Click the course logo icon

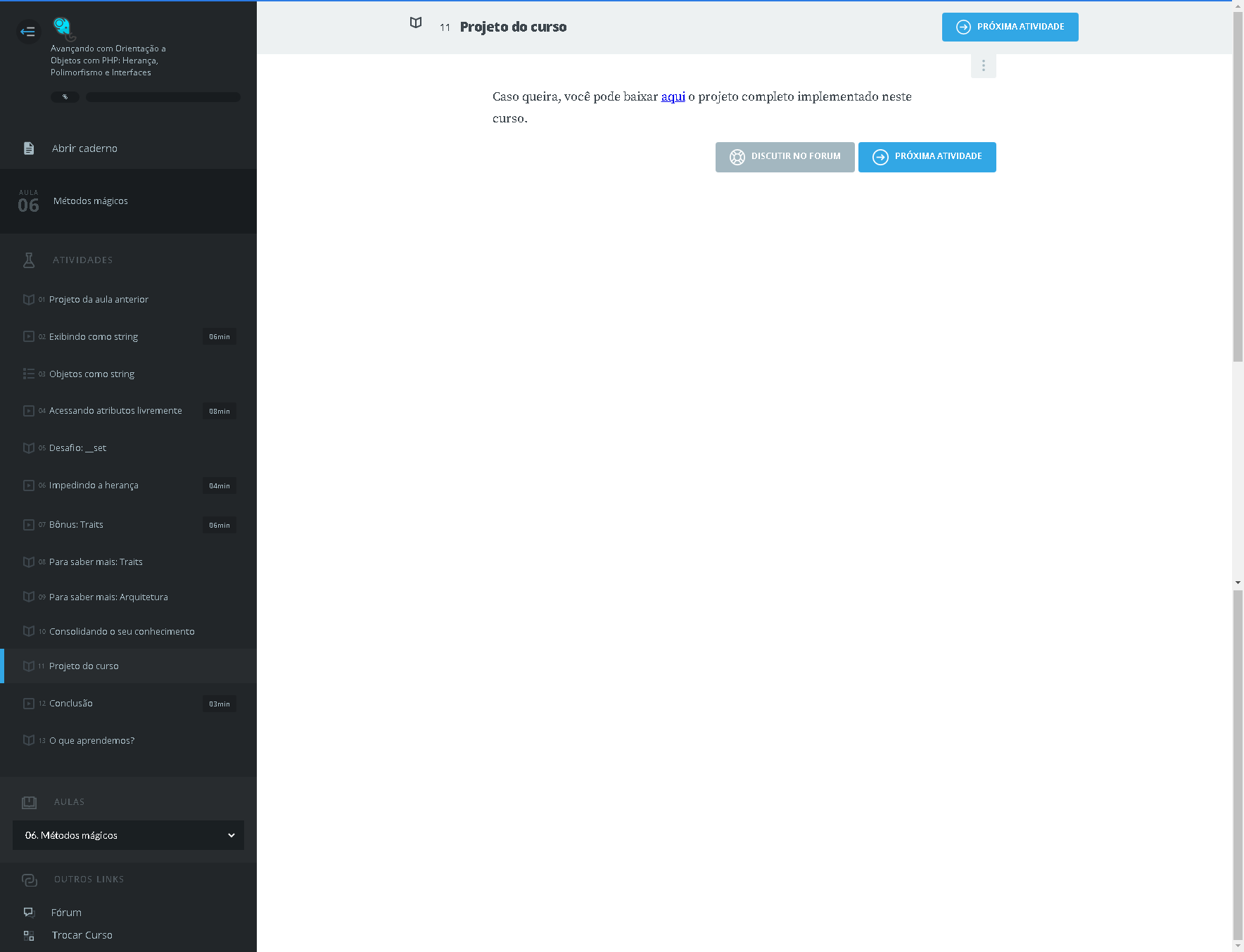pyautogui.click(x=63, y=28)
